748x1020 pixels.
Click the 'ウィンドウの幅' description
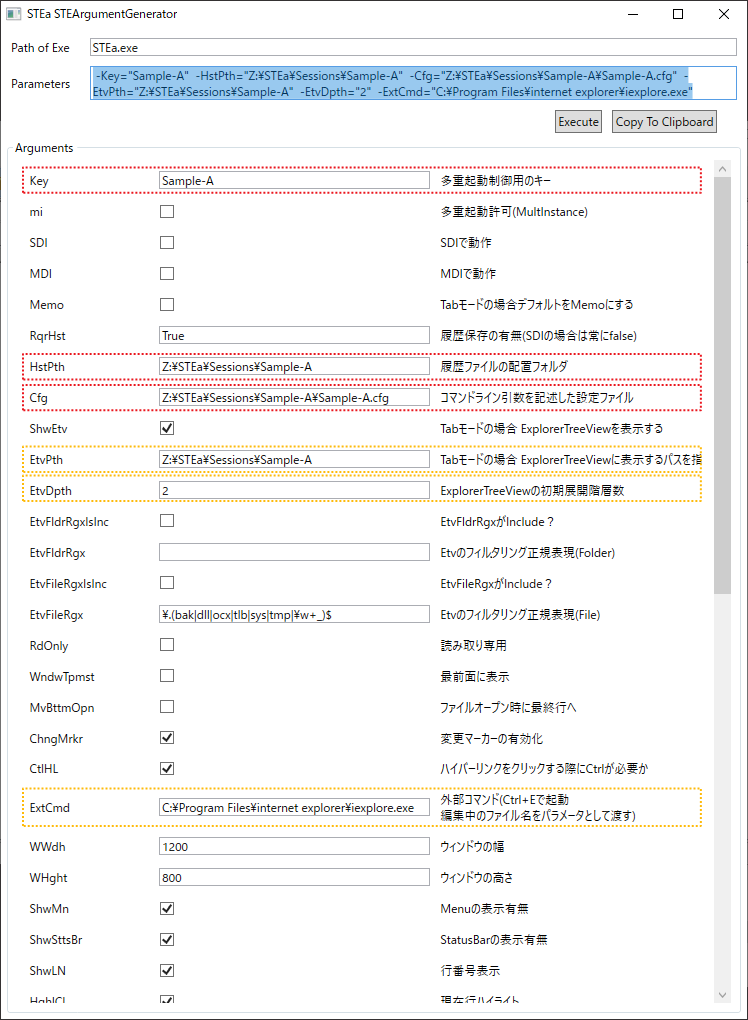472,847
